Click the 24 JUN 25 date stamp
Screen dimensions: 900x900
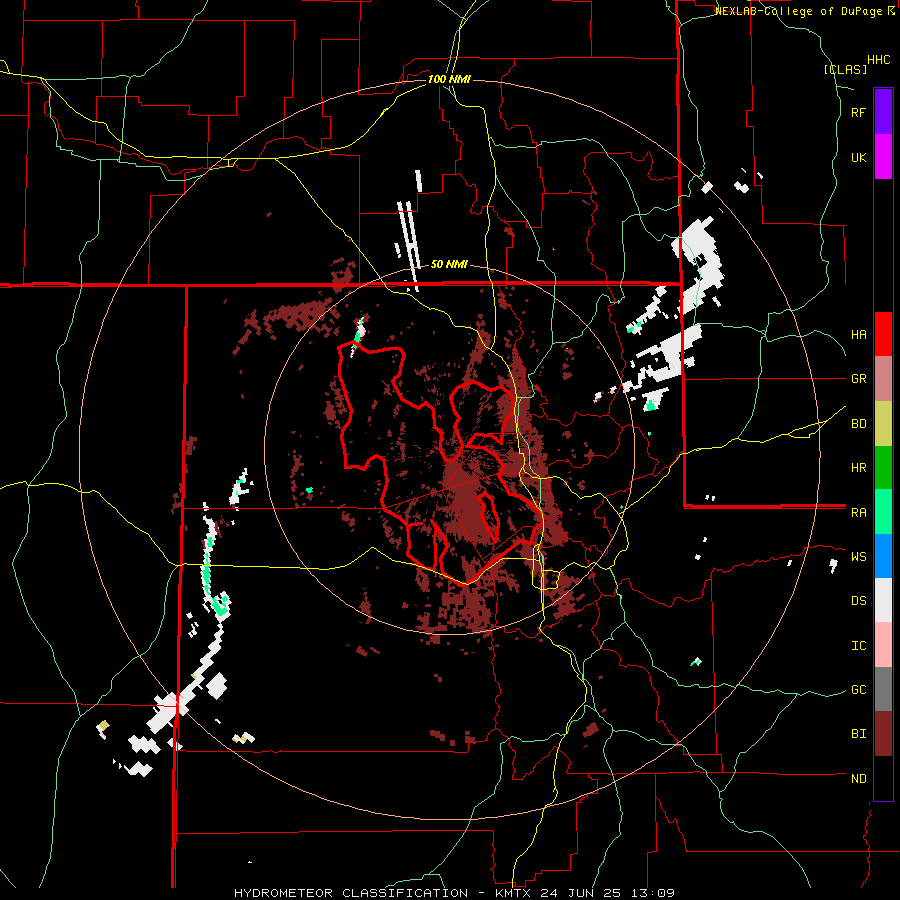click(582, 893)
